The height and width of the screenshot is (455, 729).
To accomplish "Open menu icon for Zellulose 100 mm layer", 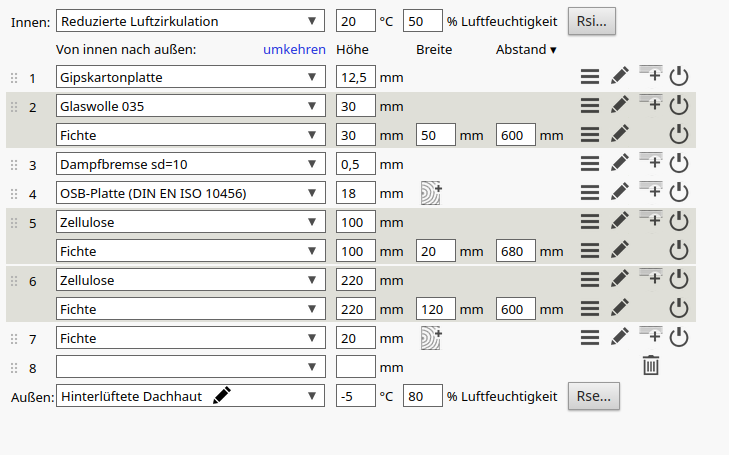I will [x=590, y=222].
